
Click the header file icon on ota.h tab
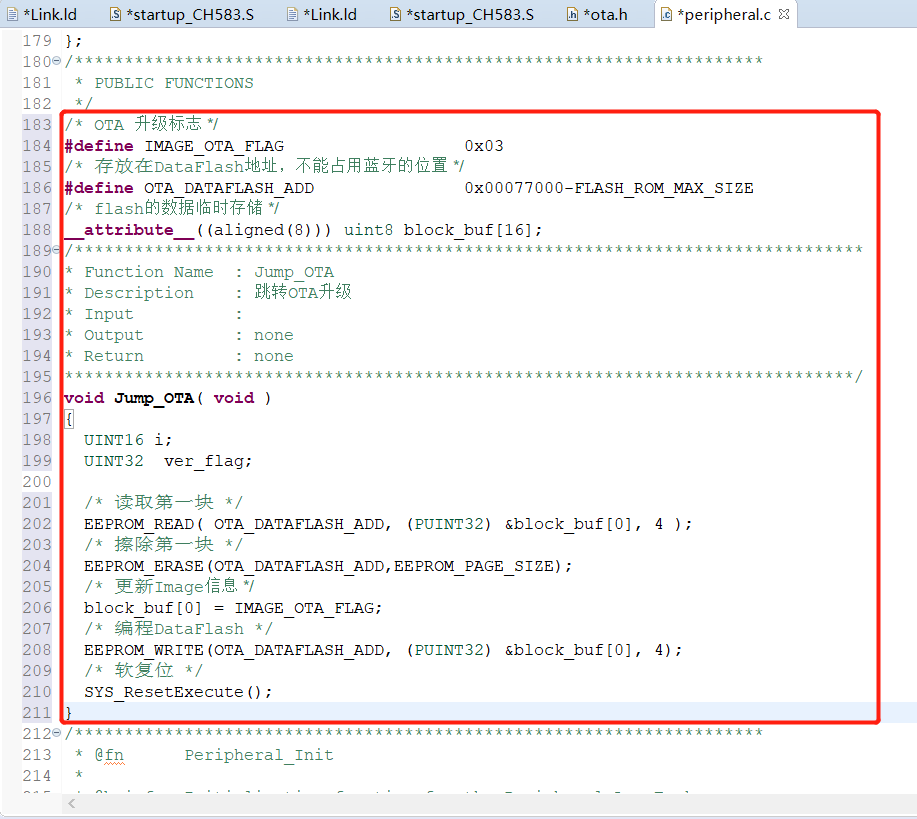point(572,15)
